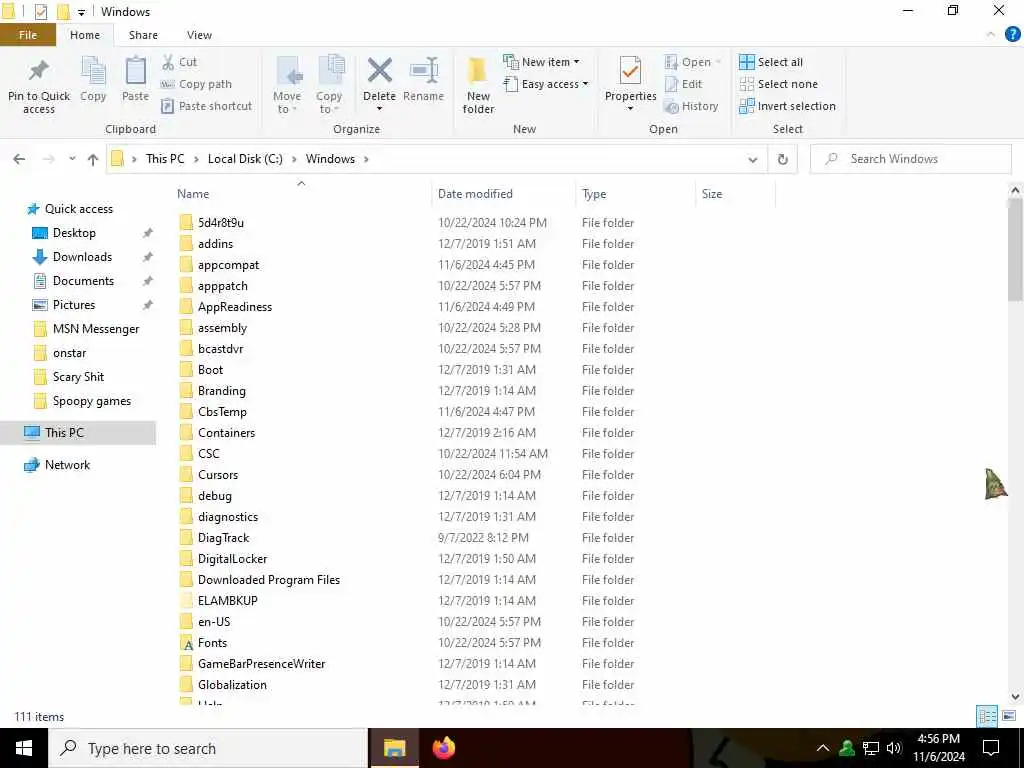Click the Paste ribbon icon
Image resolution: width=1024 pixels, height=768 pixels.
point(135,80)
